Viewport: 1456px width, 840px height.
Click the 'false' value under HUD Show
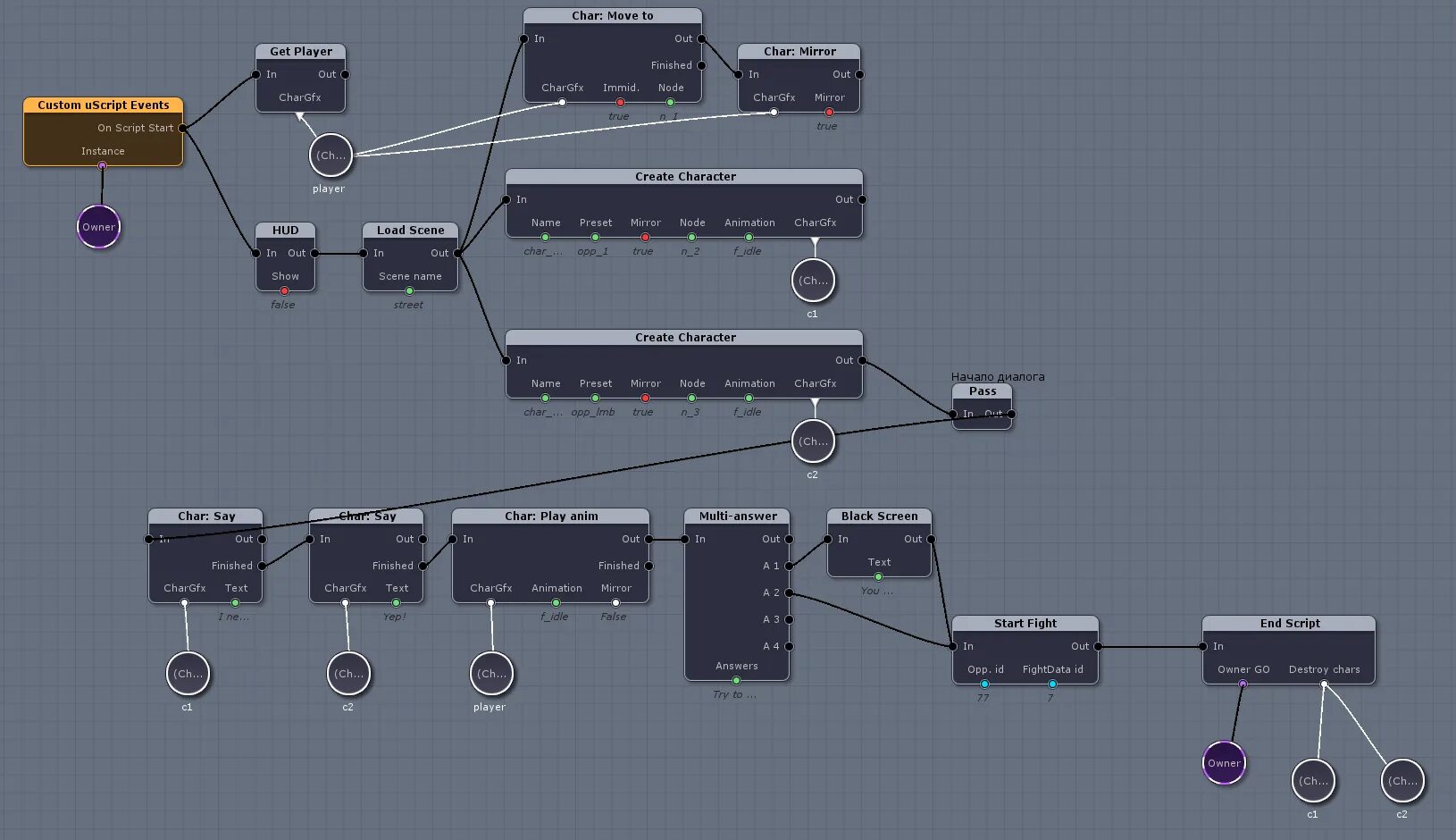tap(282, 305)
